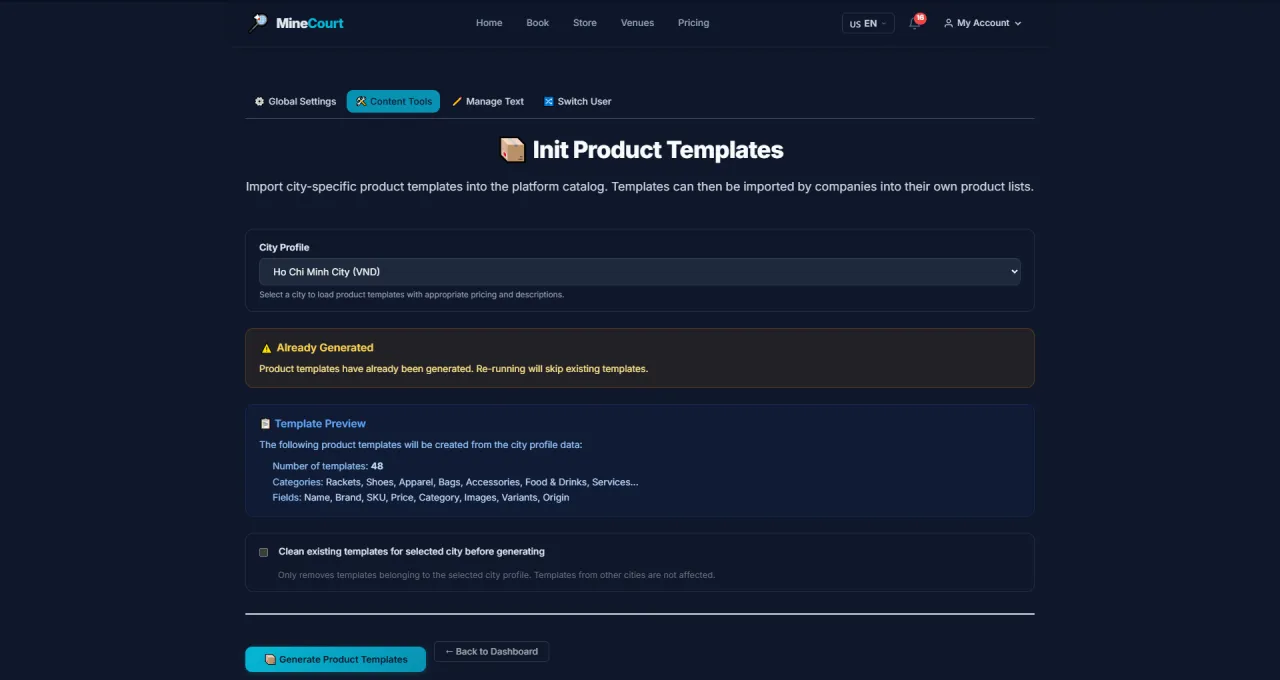Click the Already Generated warning icon

pos(266,348)
